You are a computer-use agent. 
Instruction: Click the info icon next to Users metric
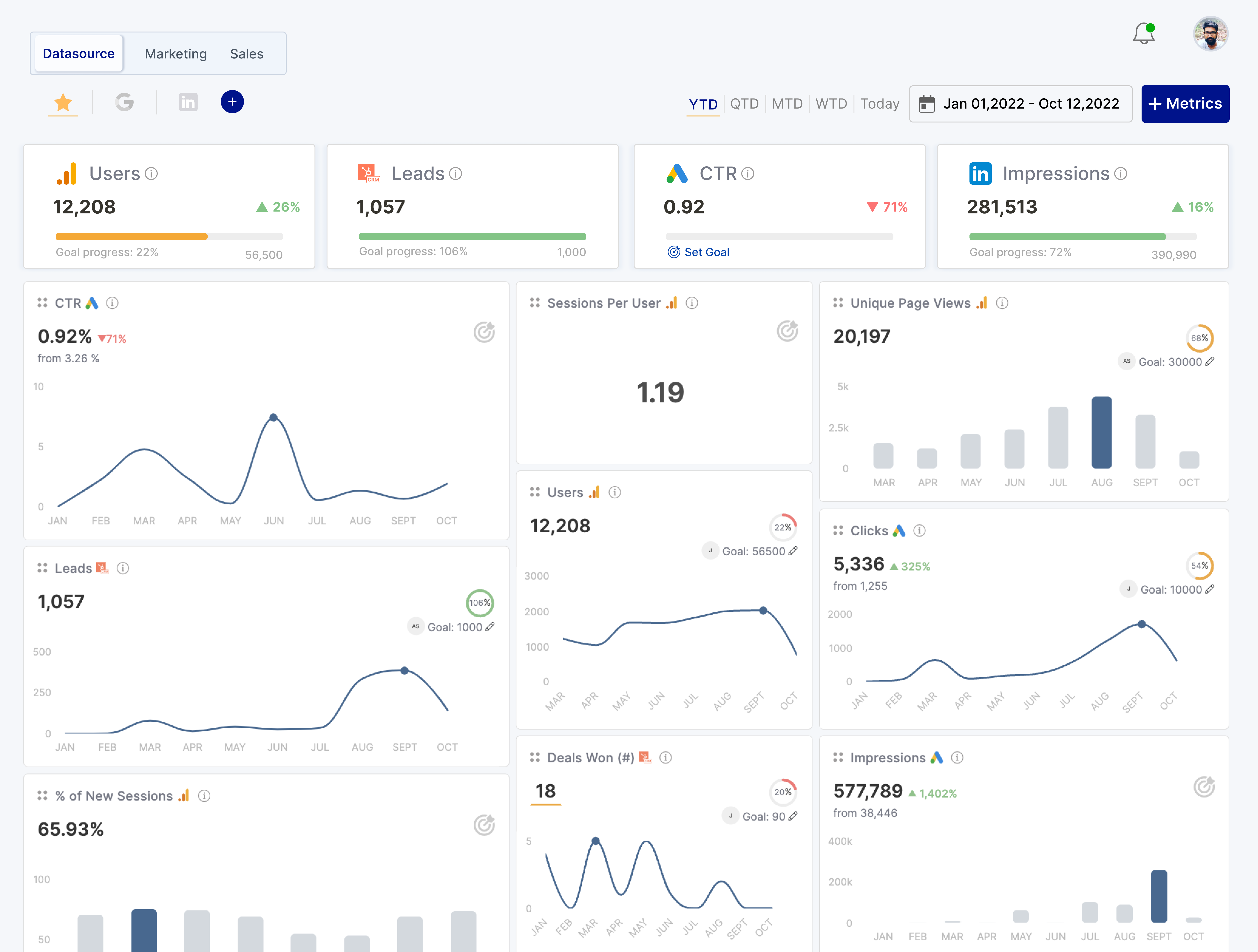coord(151,174)
